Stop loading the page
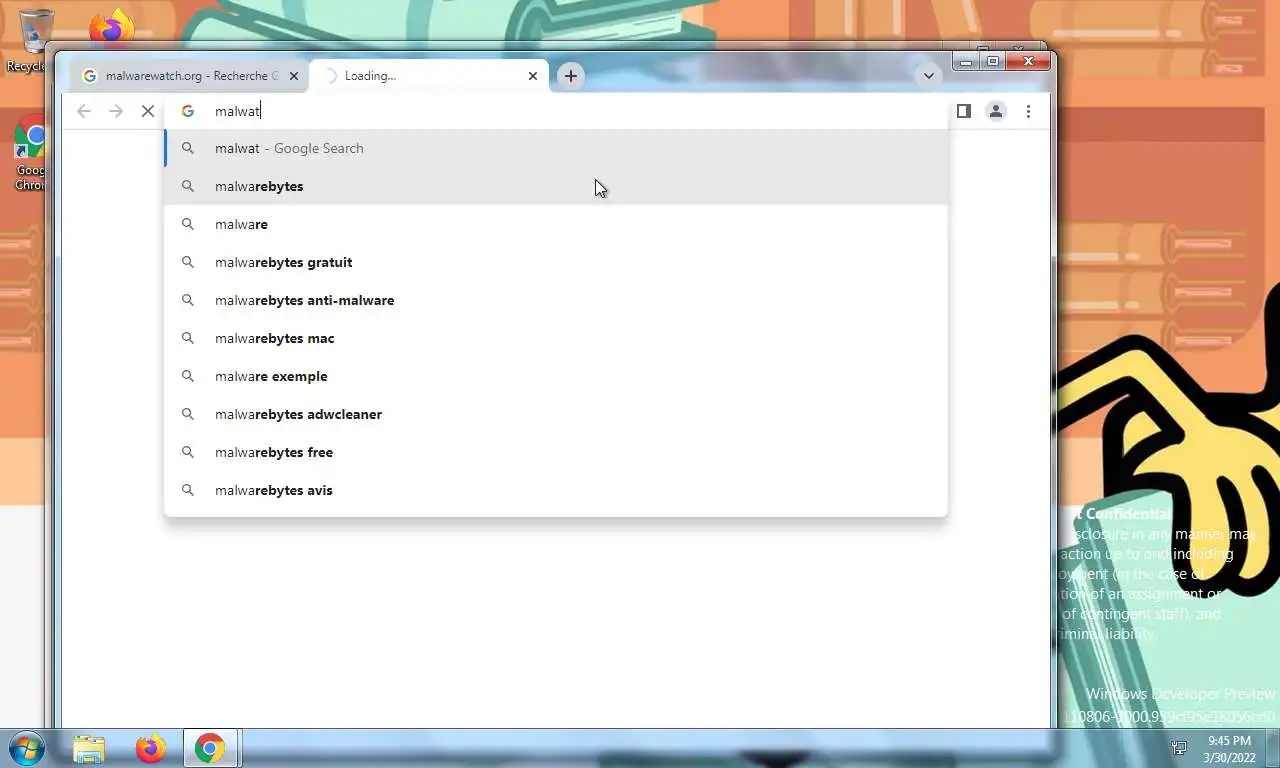Screen dimensions: 1280x768 tap(148, 111)
